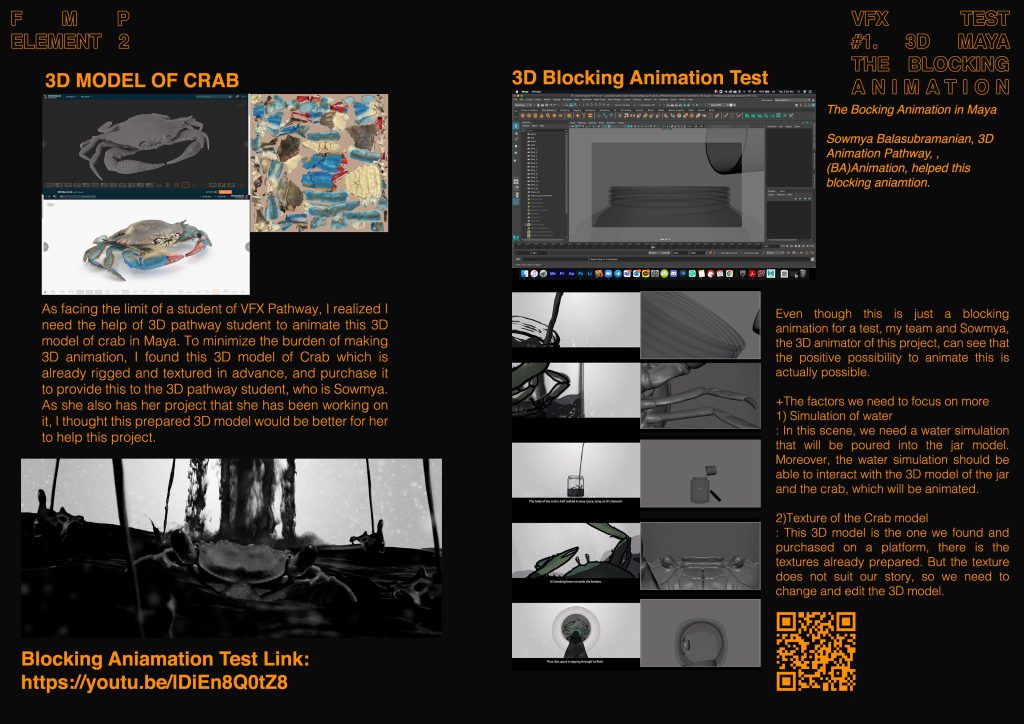
Task: Select the storyboard sketch of sauce pouring close-up
Action: point(575,319)
